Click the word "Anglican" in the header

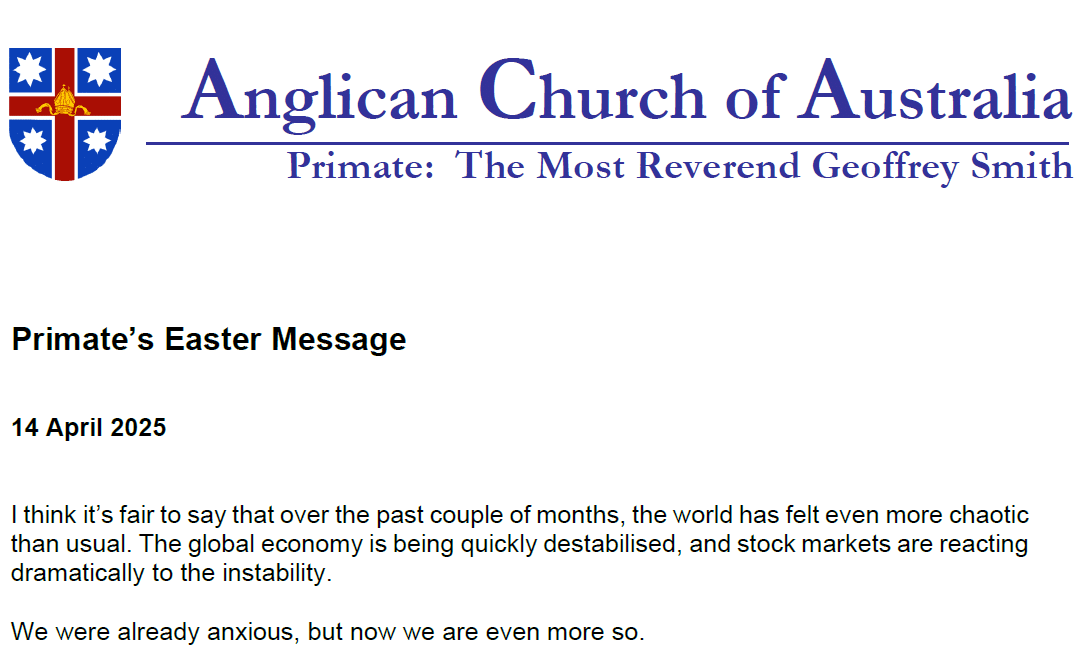tap(319, 93)
